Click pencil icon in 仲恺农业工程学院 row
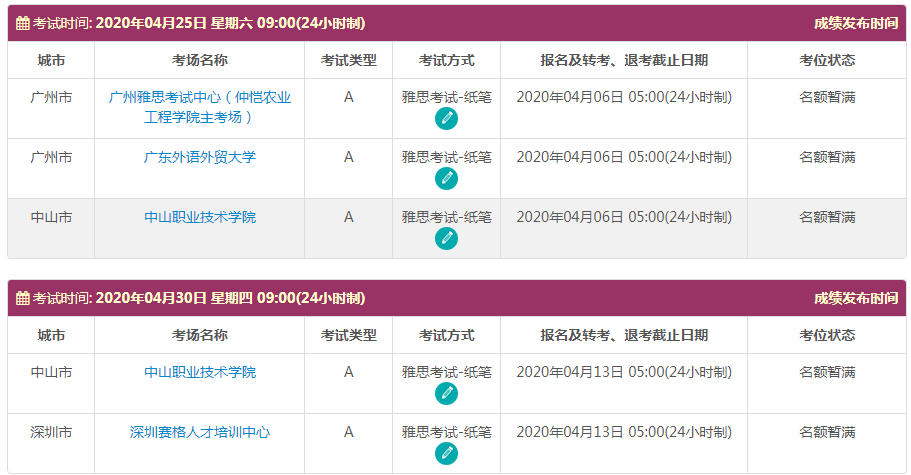Viewport: 911px width, 475px height. (x=446, y=118)
